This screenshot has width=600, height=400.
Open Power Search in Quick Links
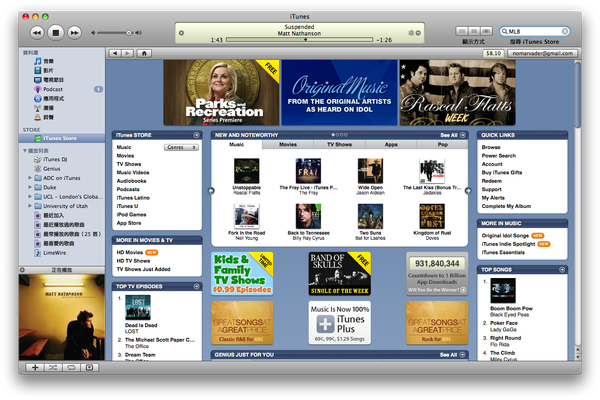coord(499,156)
